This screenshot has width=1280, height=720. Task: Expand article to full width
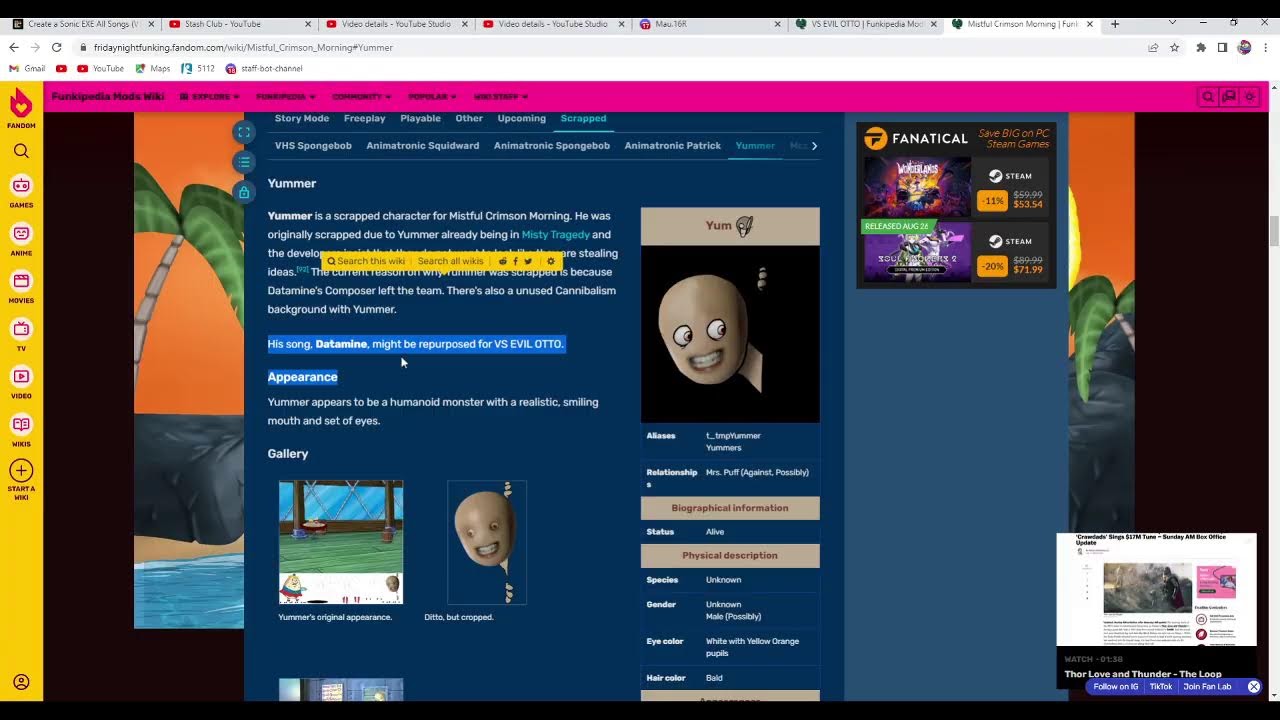[x=244, y=132]
